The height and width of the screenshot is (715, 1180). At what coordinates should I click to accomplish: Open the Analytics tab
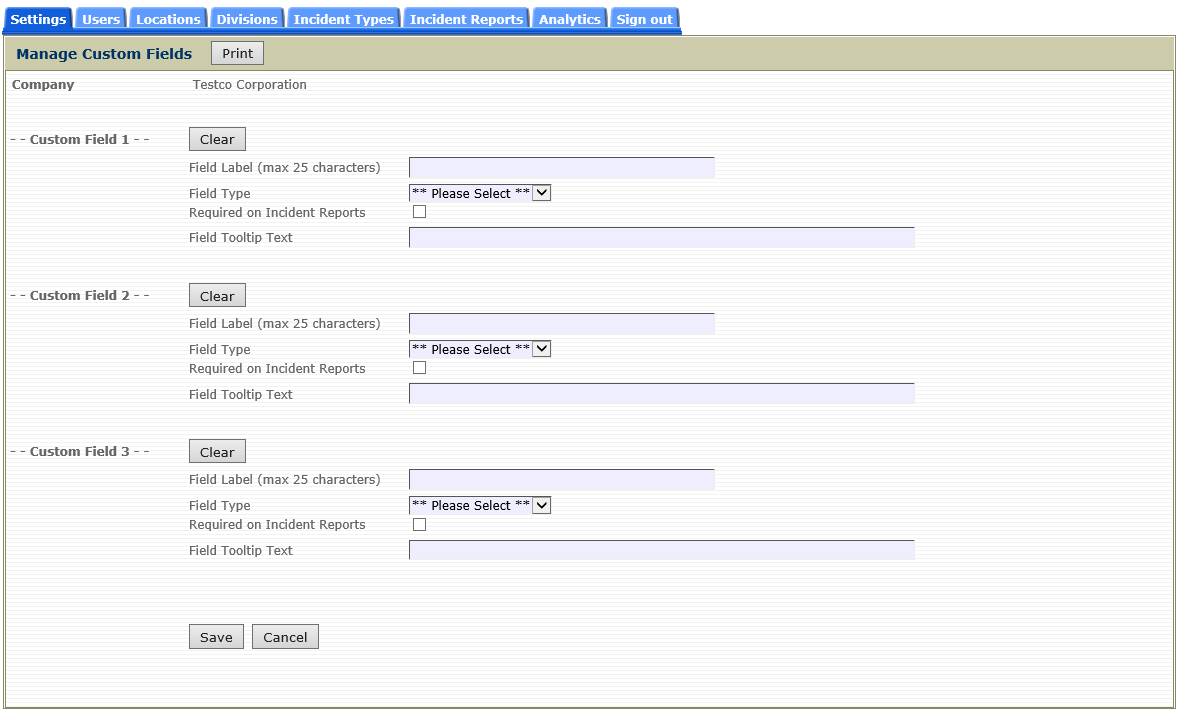pos(570,20)
